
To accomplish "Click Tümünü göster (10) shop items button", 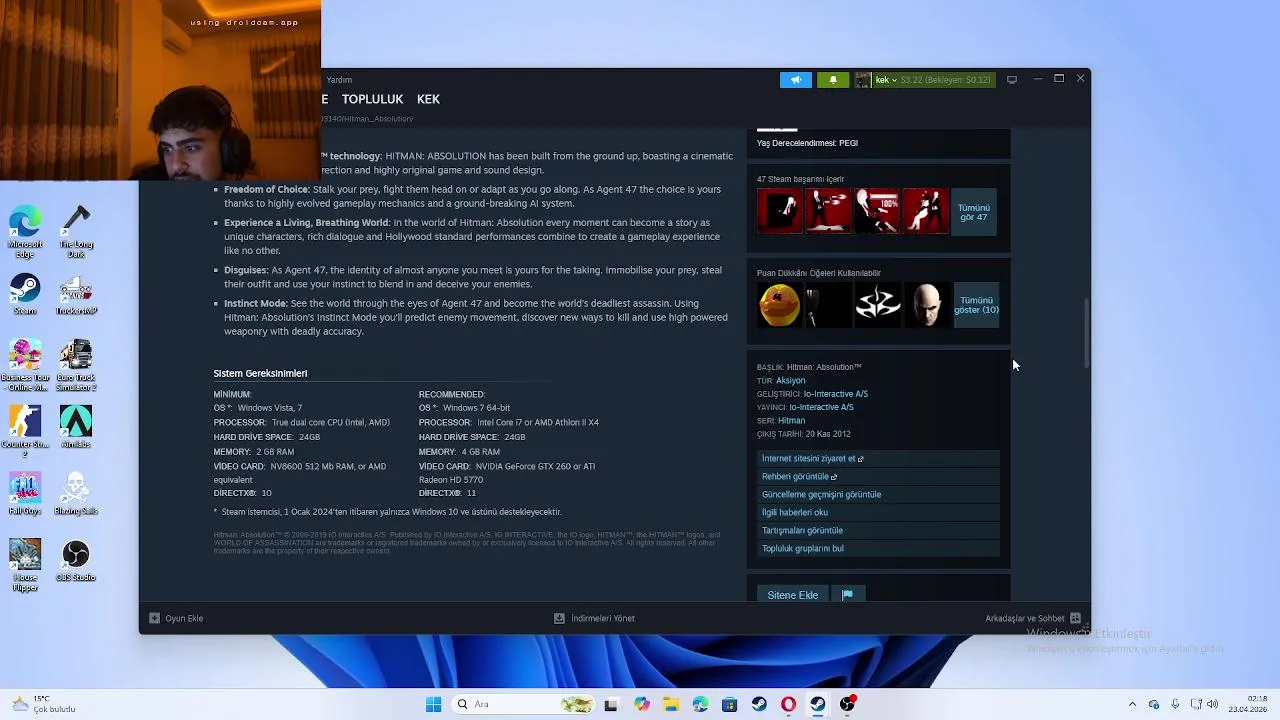I will (x=976, y=305).
